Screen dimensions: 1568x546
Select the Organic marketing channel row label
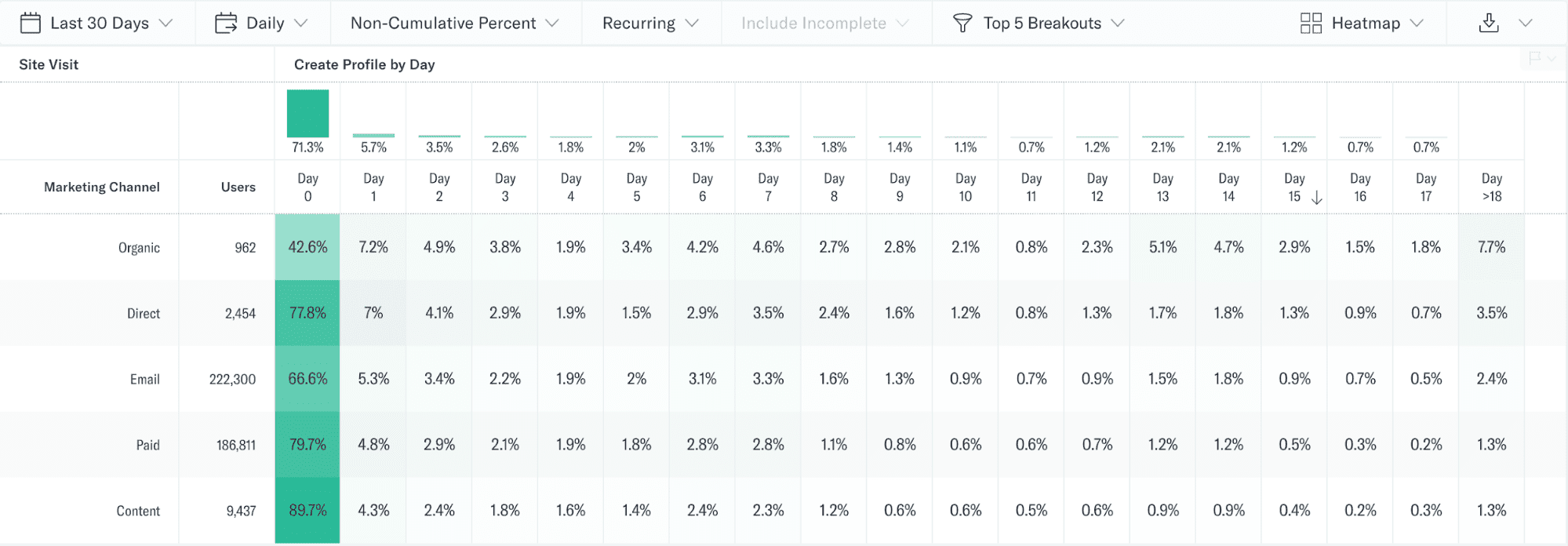[139, 247]
